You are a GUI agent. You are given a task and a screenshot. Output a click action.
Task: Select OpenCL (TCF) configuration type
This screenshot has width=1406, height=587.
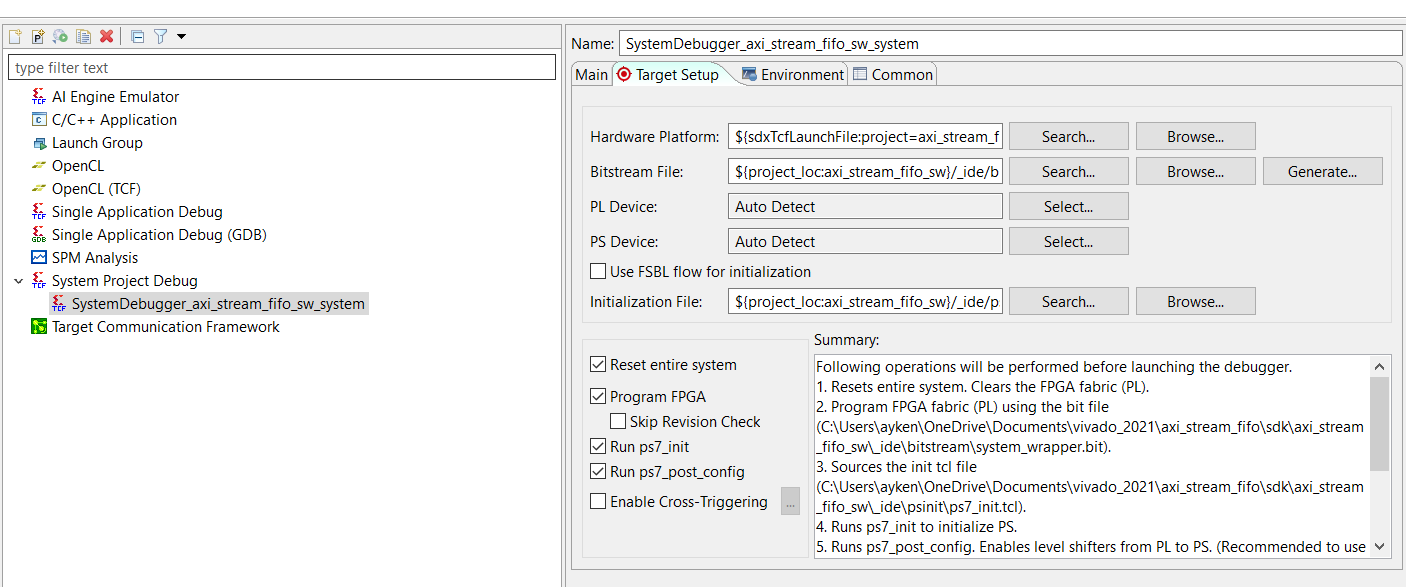coord(96,189)
